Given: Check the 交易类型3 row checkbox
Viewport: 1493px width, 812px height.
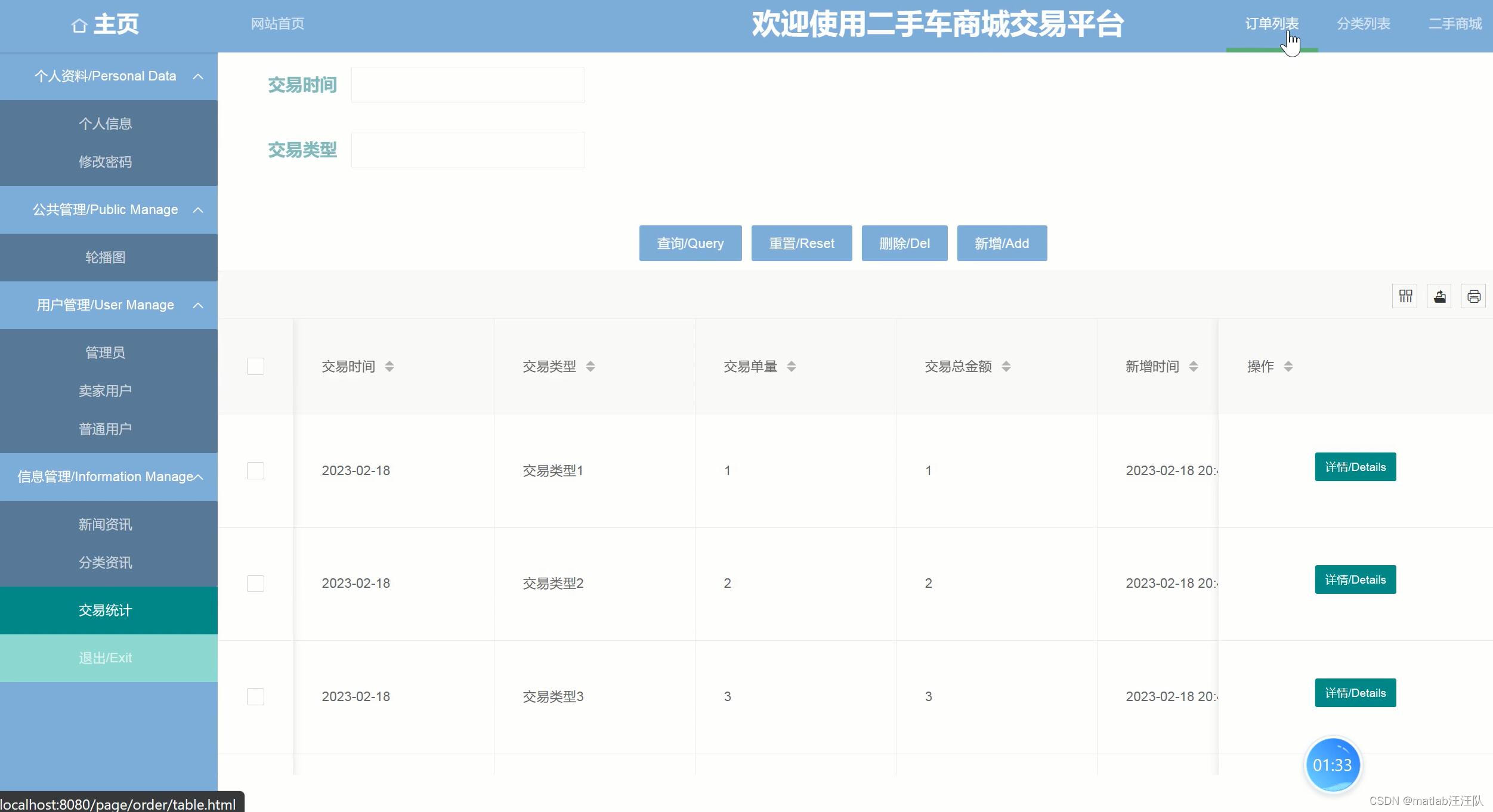Looking at the screenshot, I should coord(255,696).
